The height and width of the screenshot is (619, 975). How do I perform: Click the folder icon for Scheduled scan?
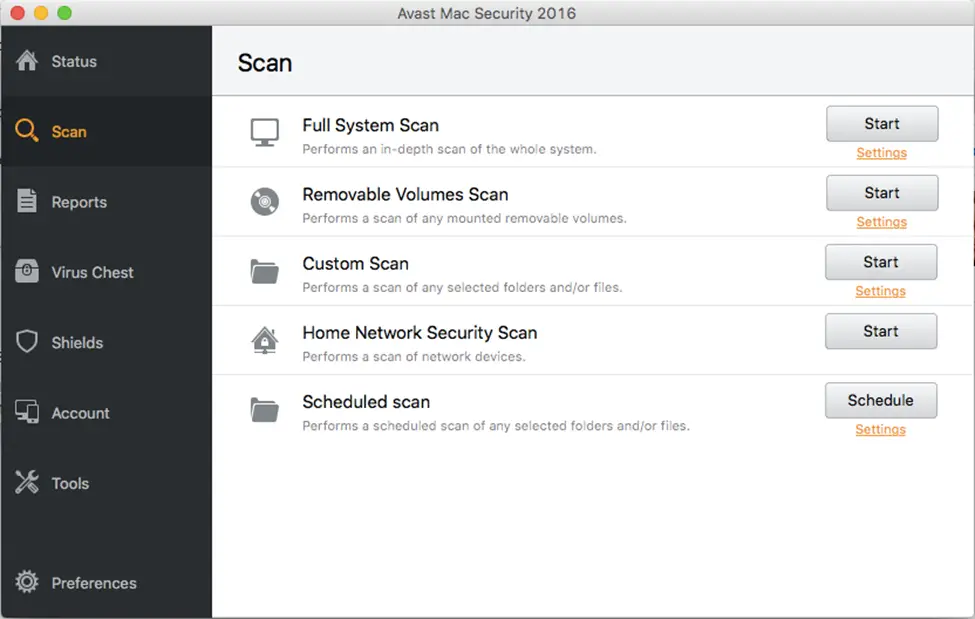[265, 410]
